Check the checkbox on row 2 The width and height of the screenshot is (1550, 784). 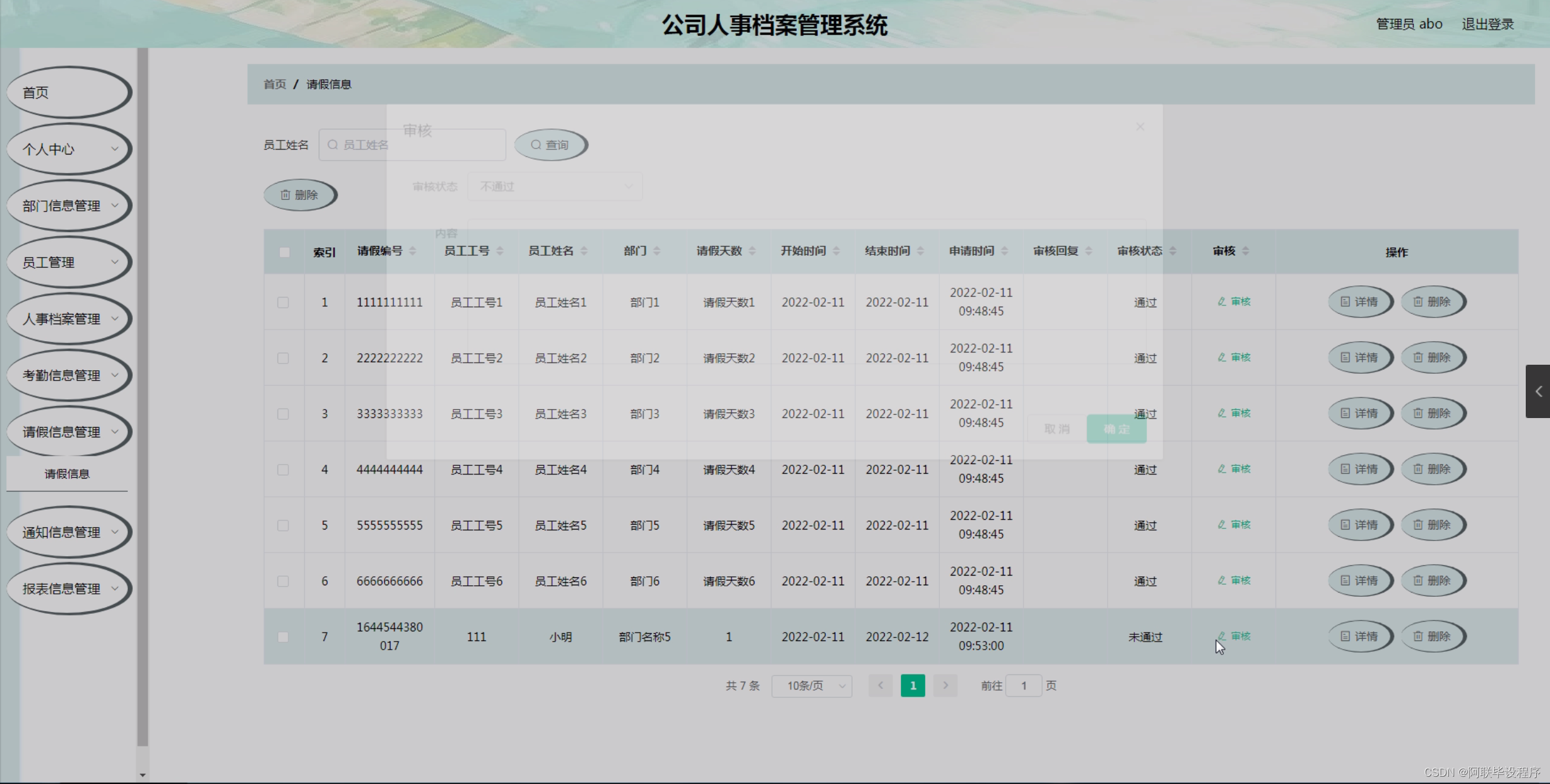(x=284, y=358)
